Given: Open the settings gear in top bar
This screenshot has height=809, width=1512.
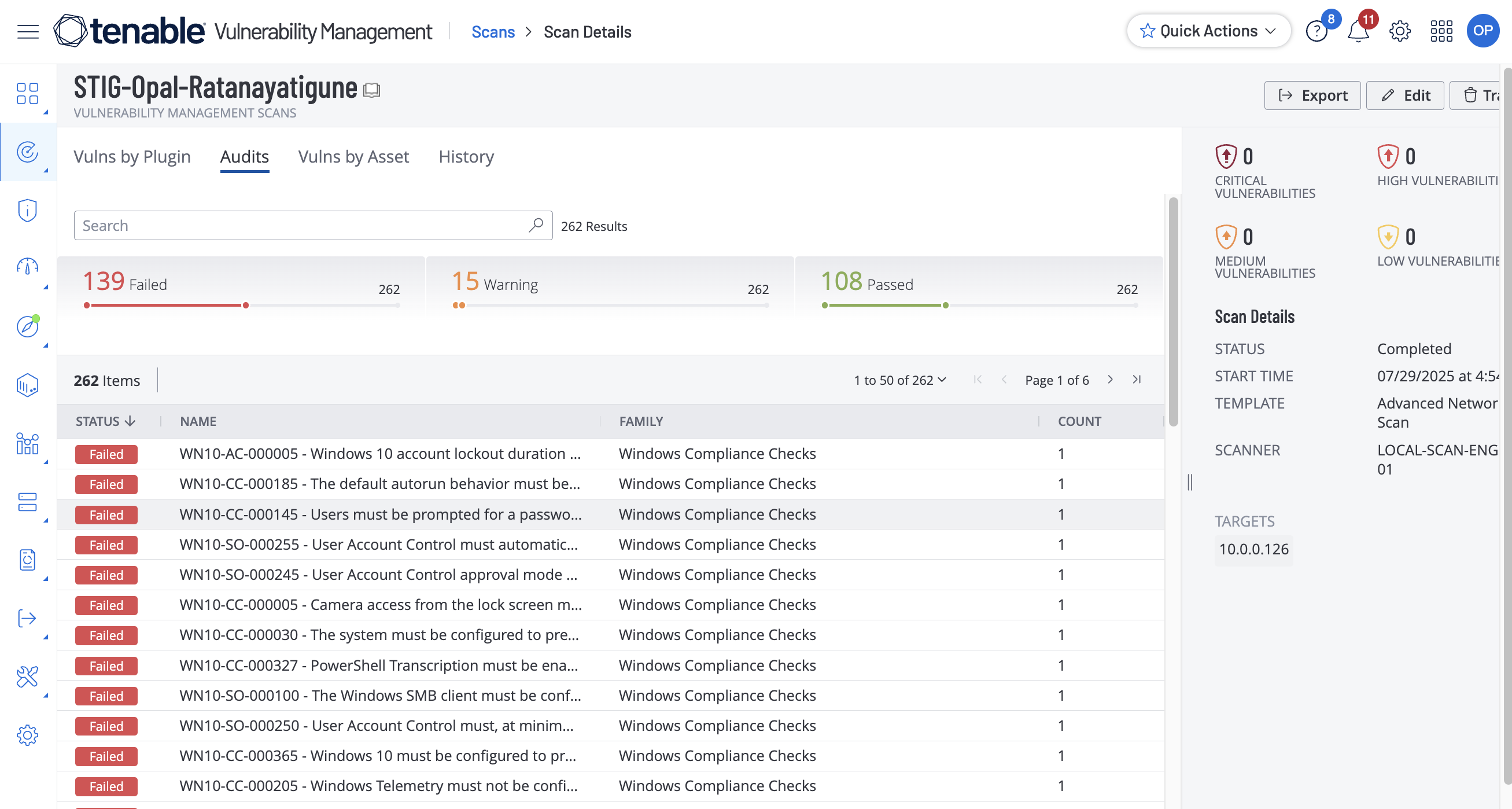Looking at the screenshot, I should click(x=1400, y=31).
